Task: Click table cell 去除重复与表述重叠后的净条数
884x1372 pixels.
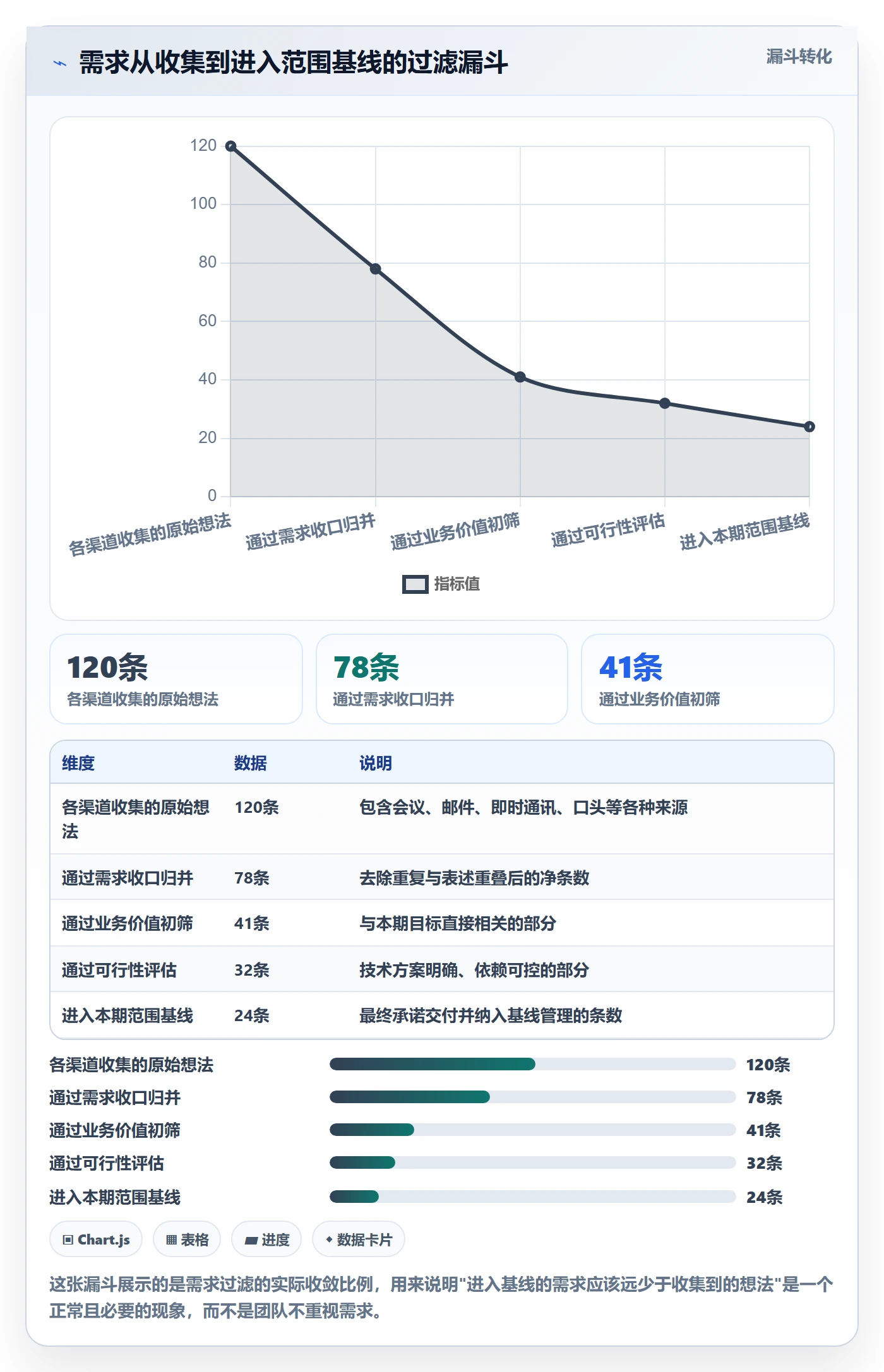Action: click(x=474, y=878)
